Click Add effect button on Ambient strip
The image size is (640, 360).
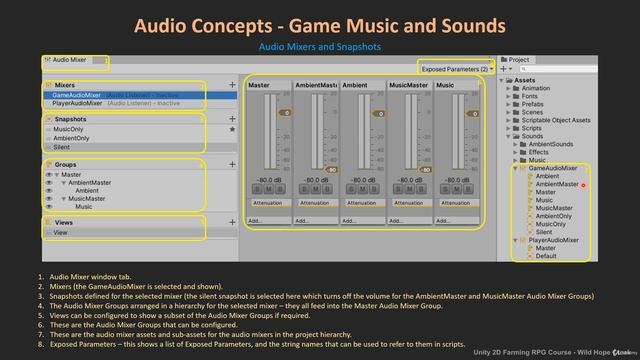(362, 220)
